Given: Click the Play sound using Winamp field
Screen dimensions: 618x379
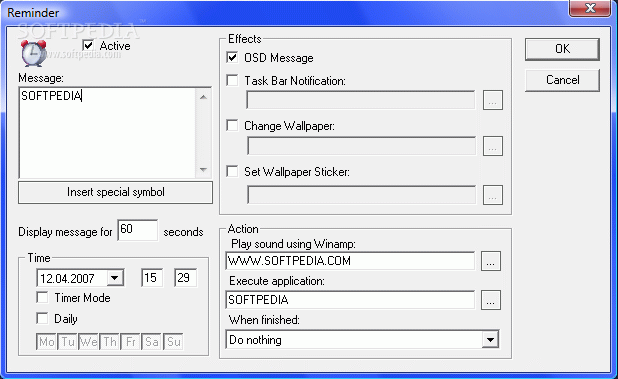Looking at the screenshot, I should coord(350,261).
